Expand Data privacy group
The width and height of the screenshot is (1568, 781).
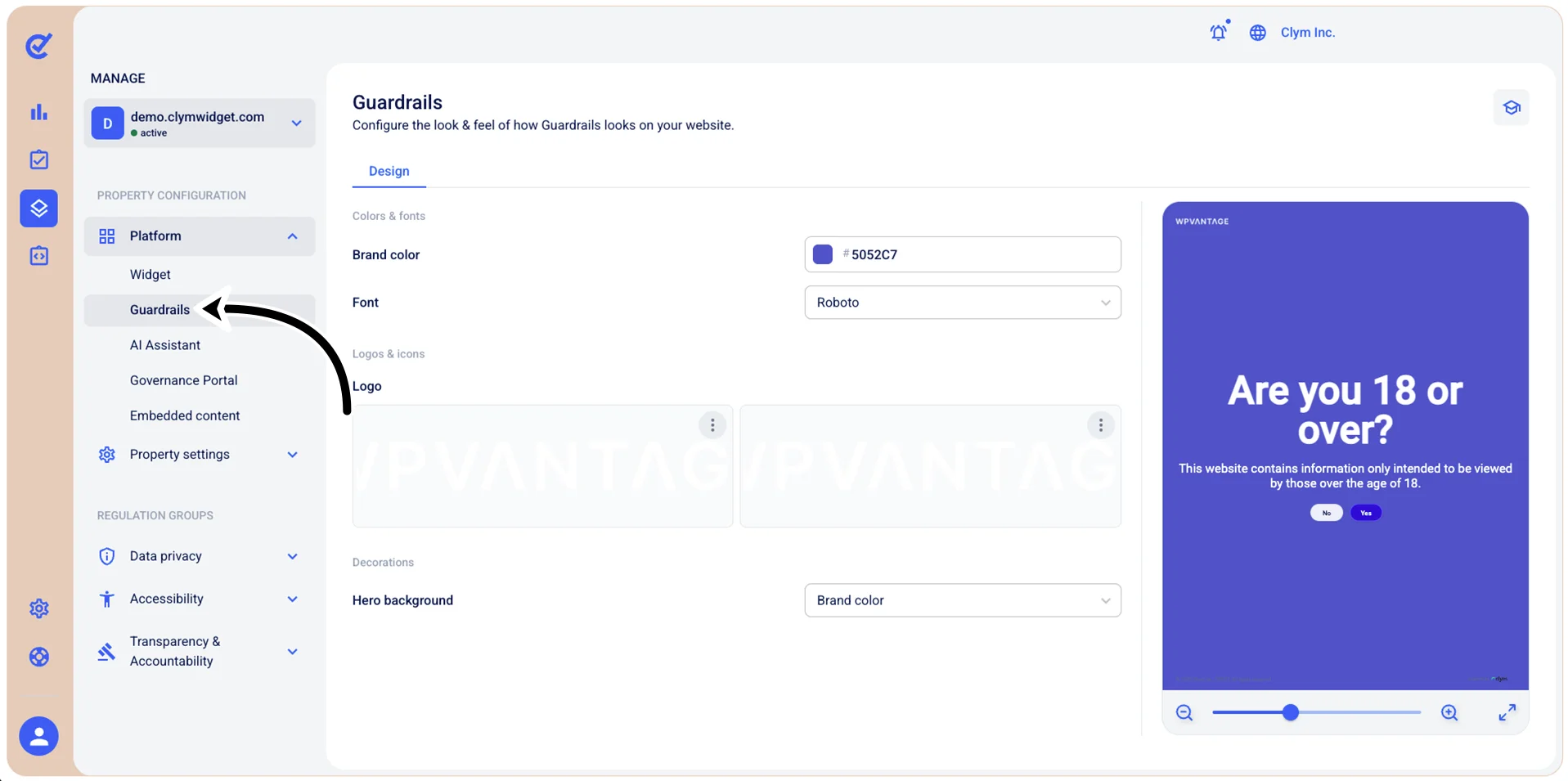(200, 557)
